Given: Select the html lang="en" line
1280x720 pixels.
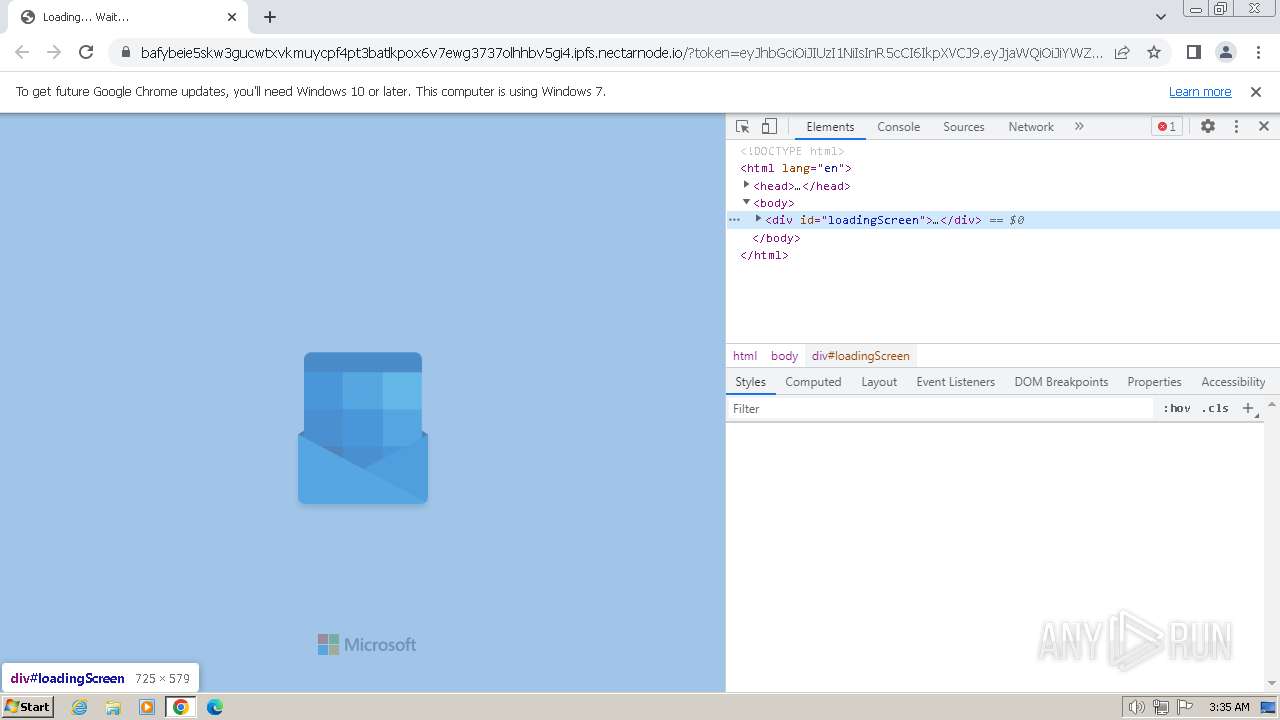Looking at the screenshot, I should (x=796, y=168).
